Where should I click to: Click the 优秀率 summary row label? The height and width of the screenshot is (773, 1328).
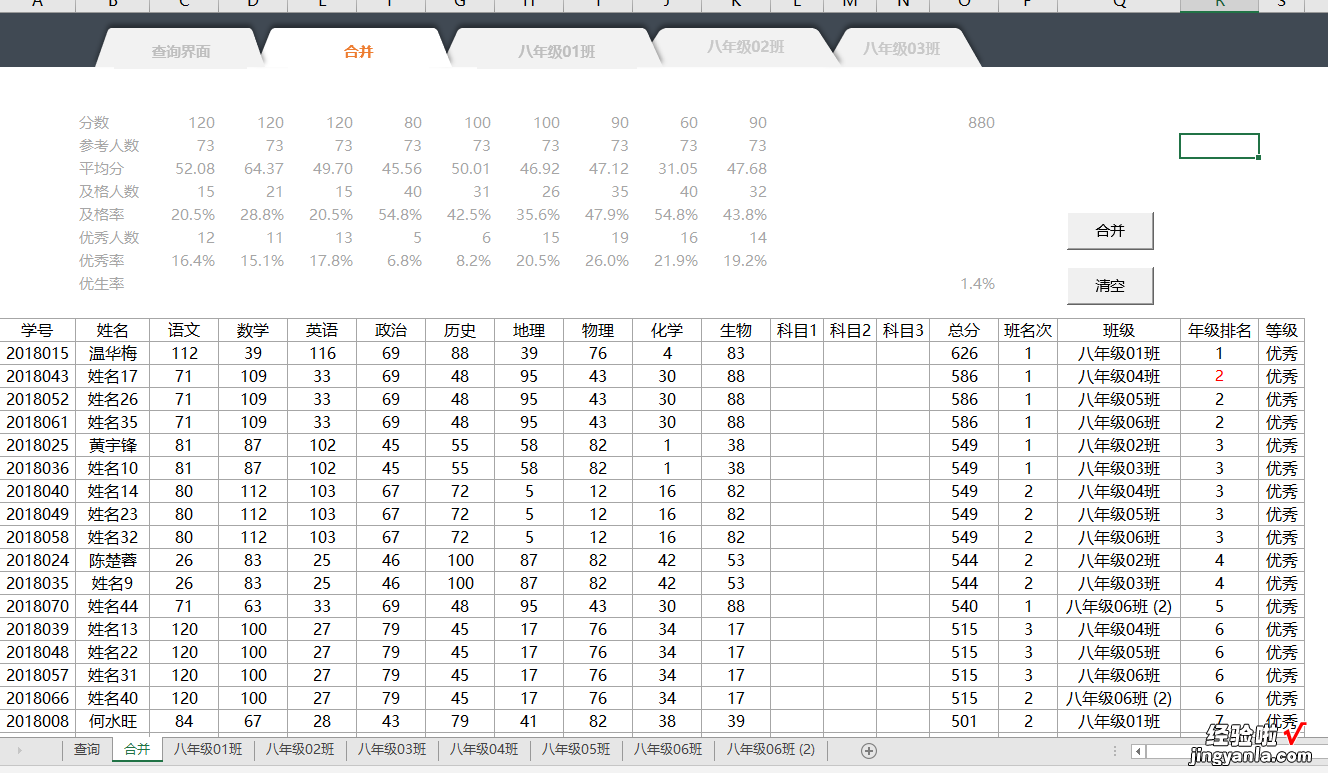[x=101, y=260]
